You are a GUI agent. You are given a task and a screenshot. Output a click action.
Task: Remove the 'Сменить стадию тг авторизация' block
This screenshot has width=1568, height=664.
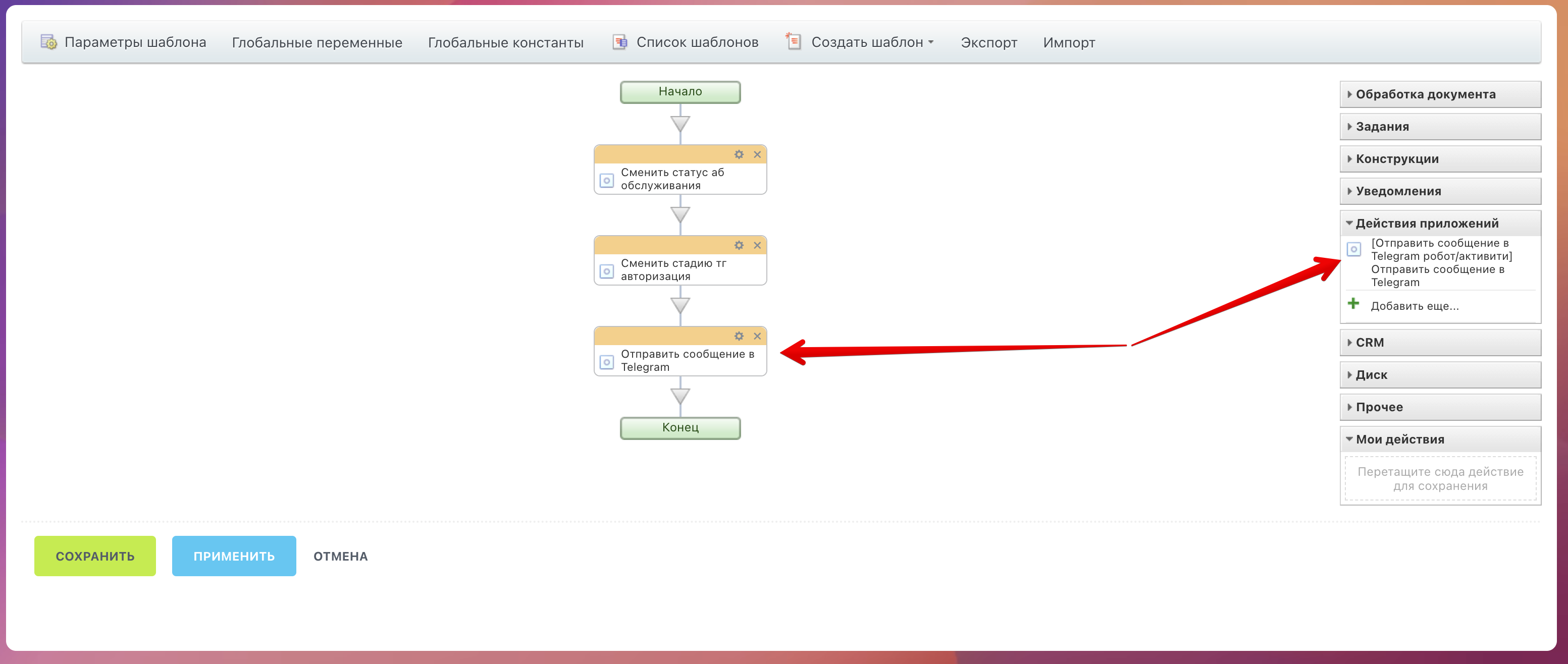pos(757,245)
